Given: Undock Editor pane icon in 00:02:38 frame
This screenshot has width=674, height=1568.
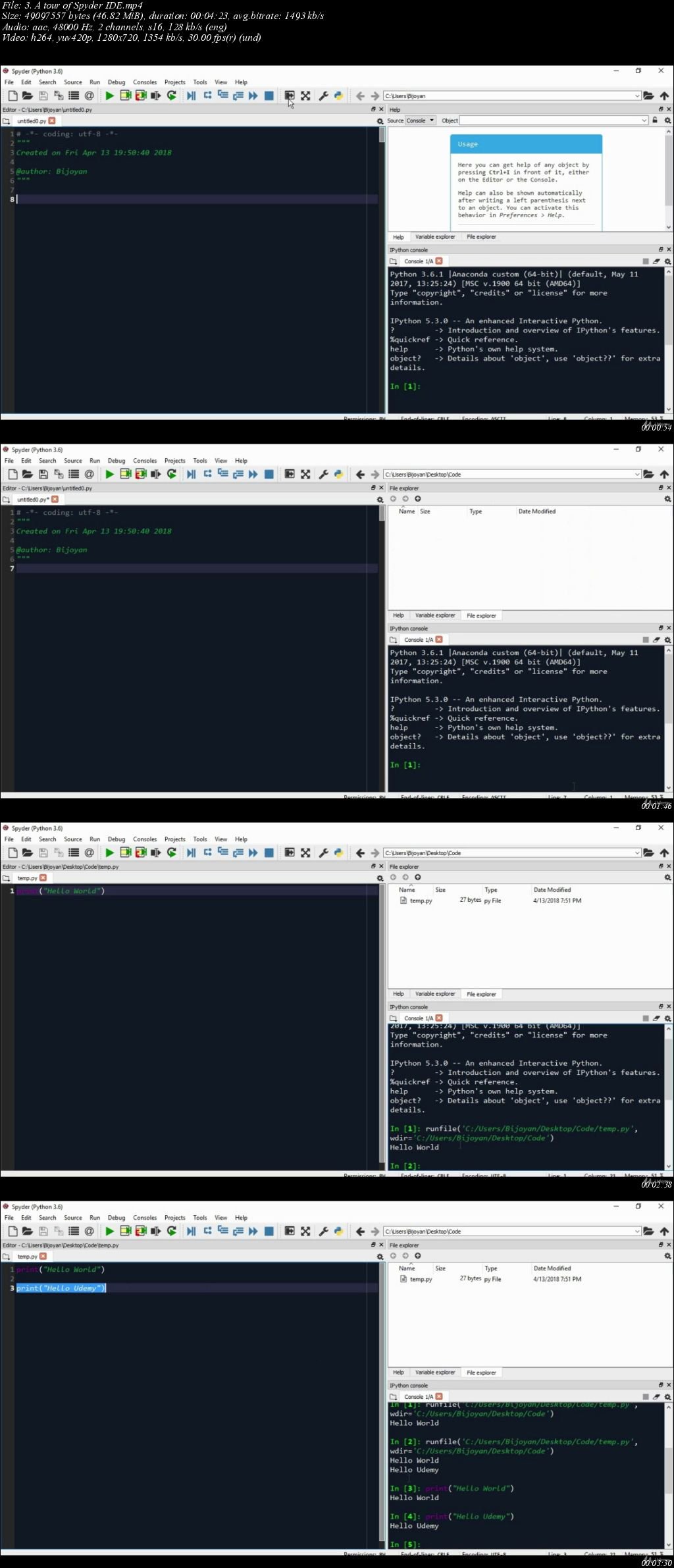Looking at the screenshot, I should [373, 866].
